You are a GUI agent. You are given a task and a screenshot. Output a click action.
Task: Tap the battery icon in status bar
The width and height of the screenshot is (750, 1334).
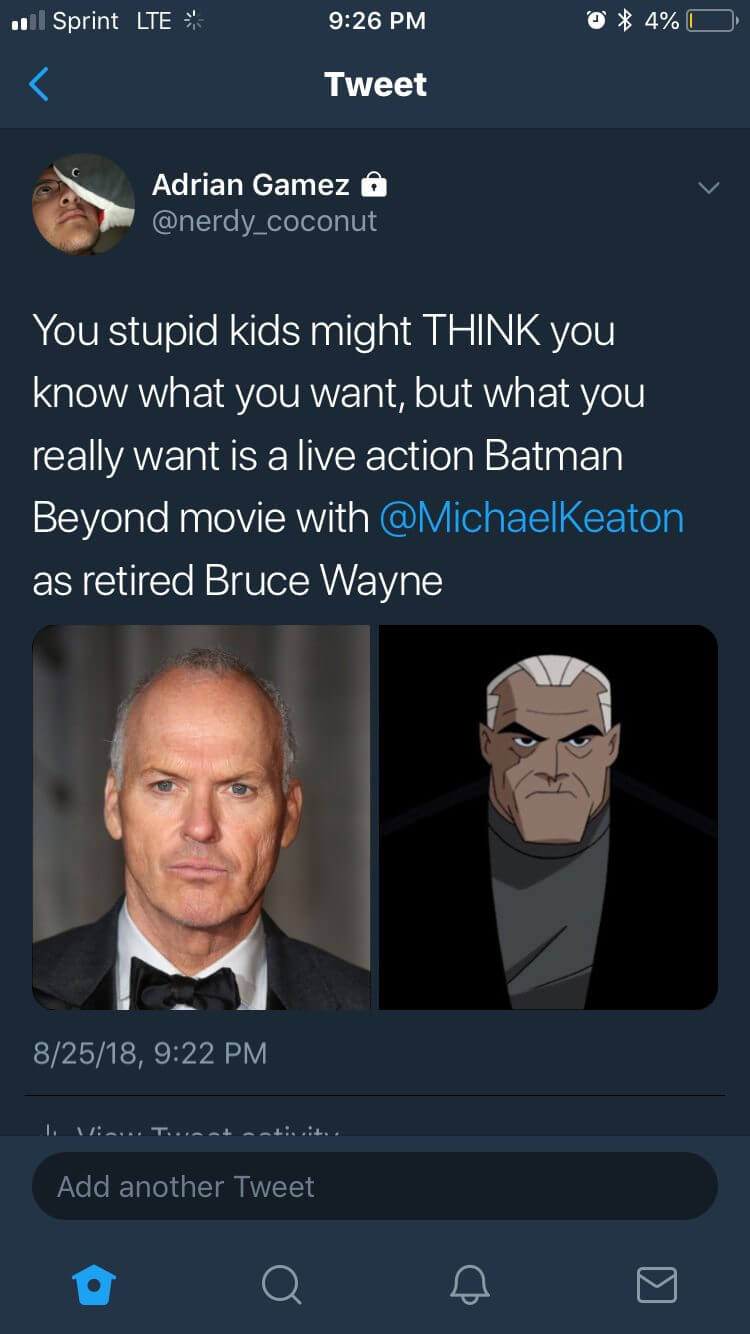coord(710,21)
